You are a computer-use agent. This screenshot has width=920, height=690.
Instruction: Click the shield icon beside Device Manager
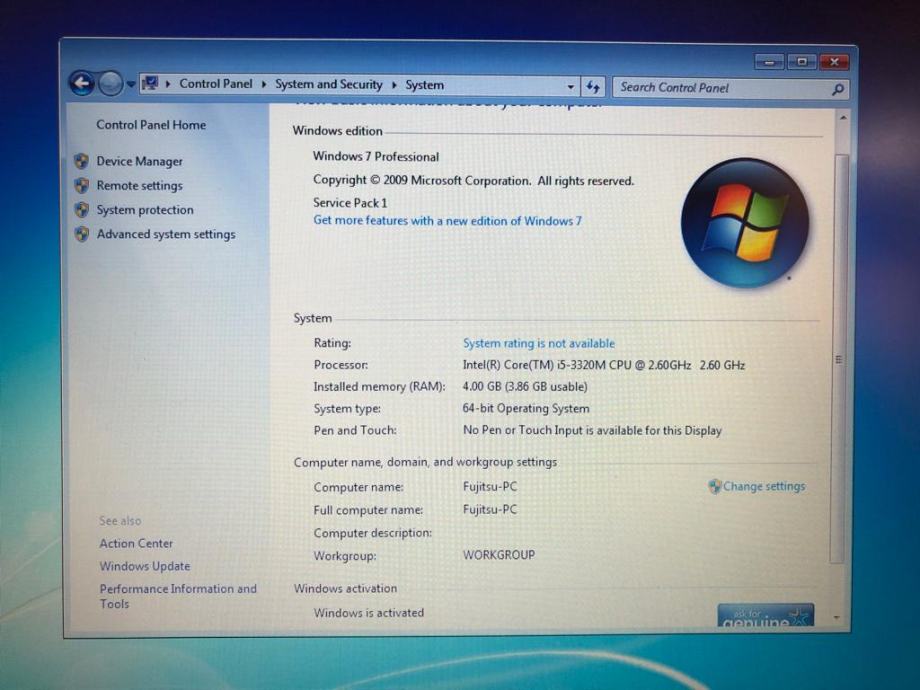tap(82, 161)
